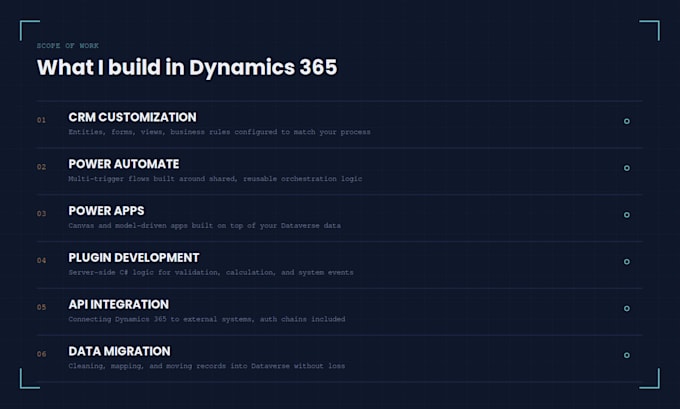Click the circle icon in Plugin Development row

coord(627,262)
